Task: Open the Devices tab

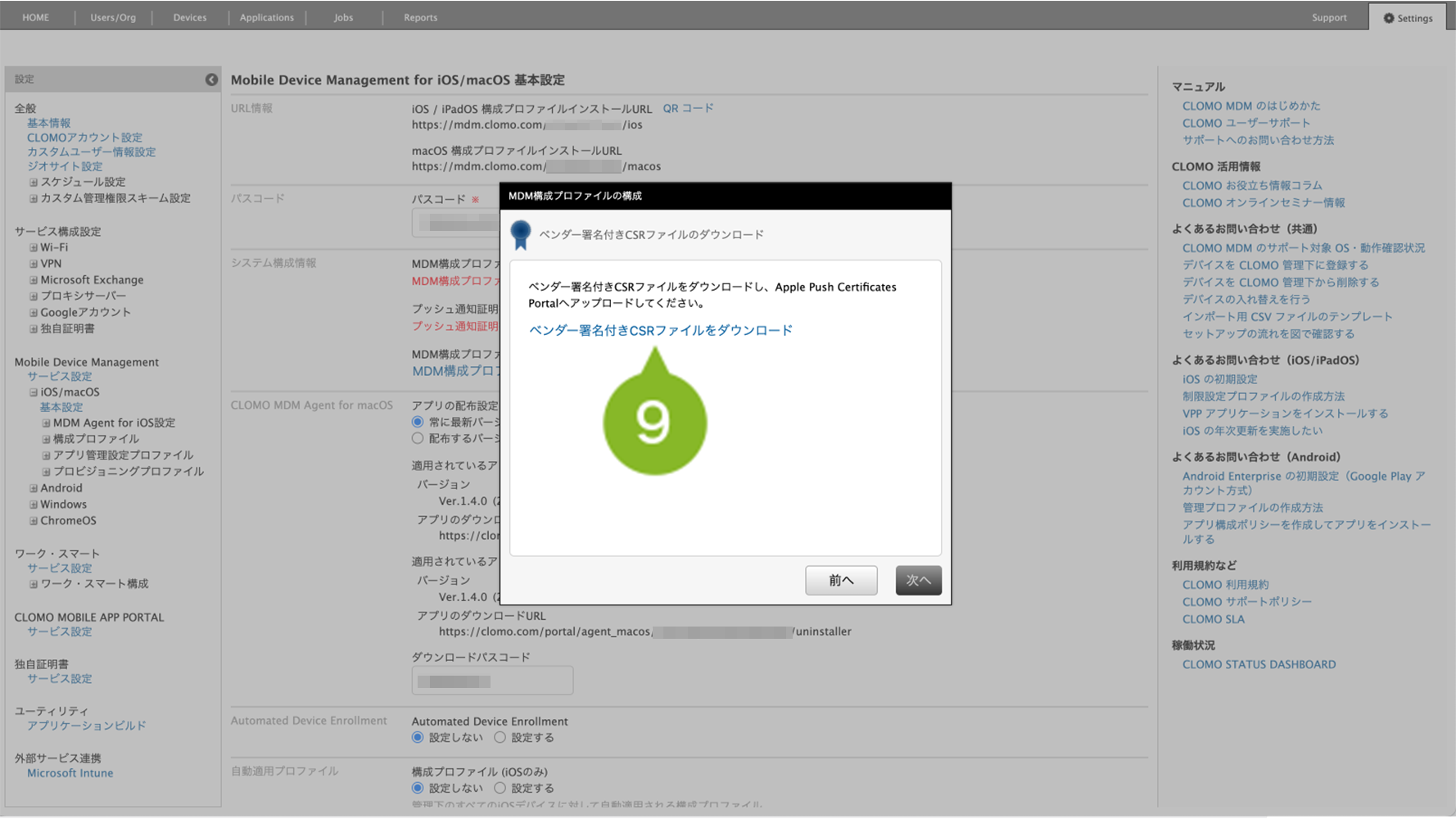Action: coord(190,17)
